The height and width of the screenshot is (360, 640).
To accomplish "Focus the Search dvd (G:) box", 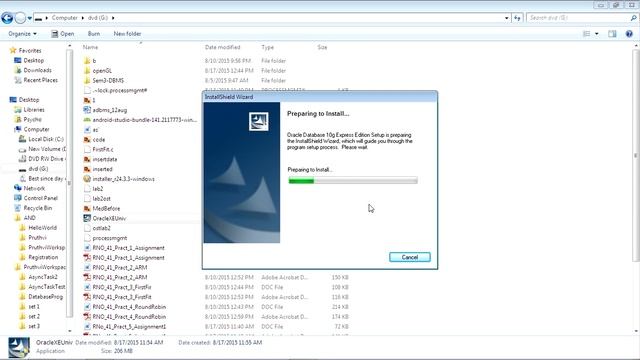I will pyautogui.click(x=578, y=18).
